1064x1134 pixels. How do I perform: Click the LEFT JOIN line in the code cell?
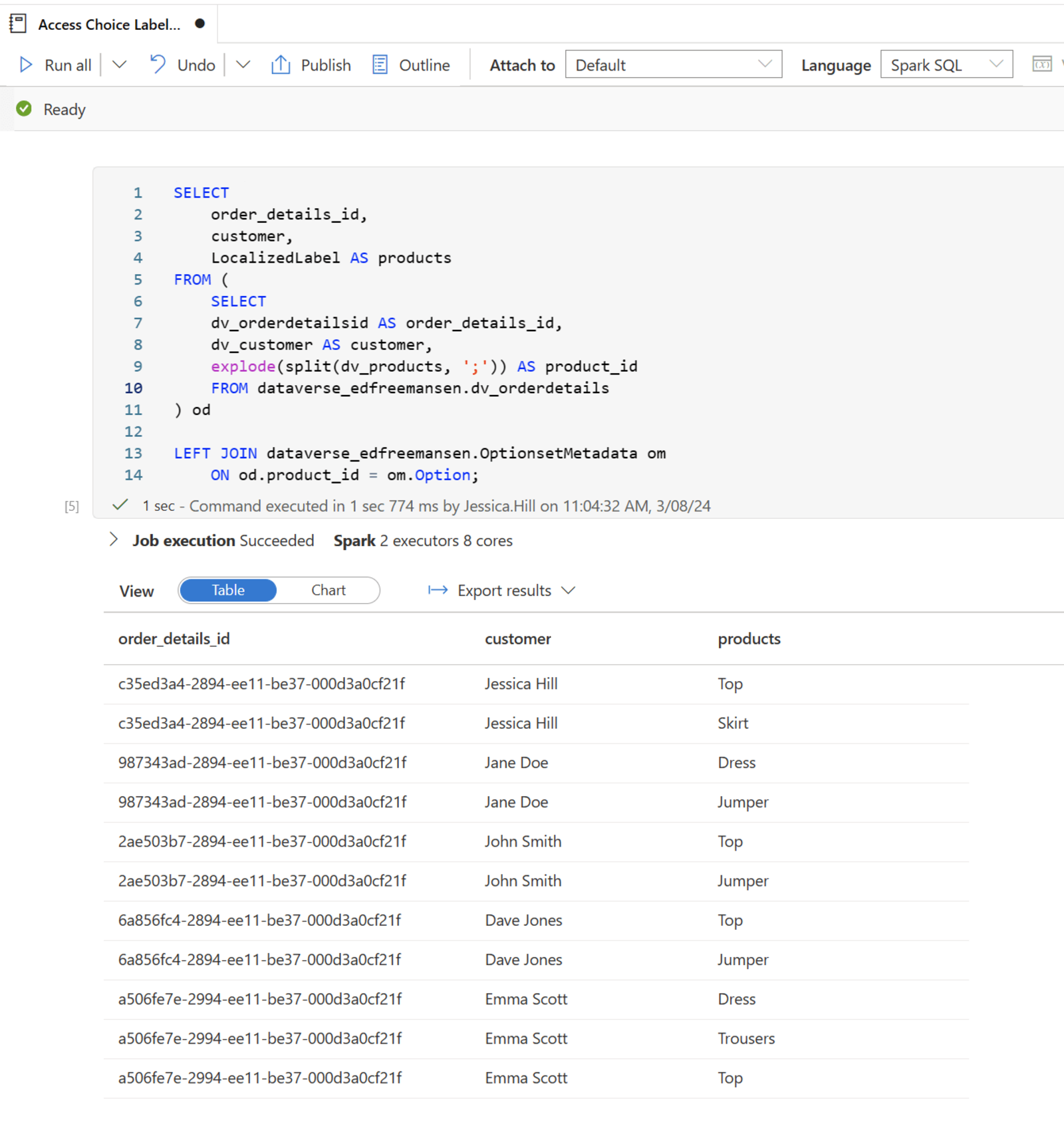(x=420, y=454)
